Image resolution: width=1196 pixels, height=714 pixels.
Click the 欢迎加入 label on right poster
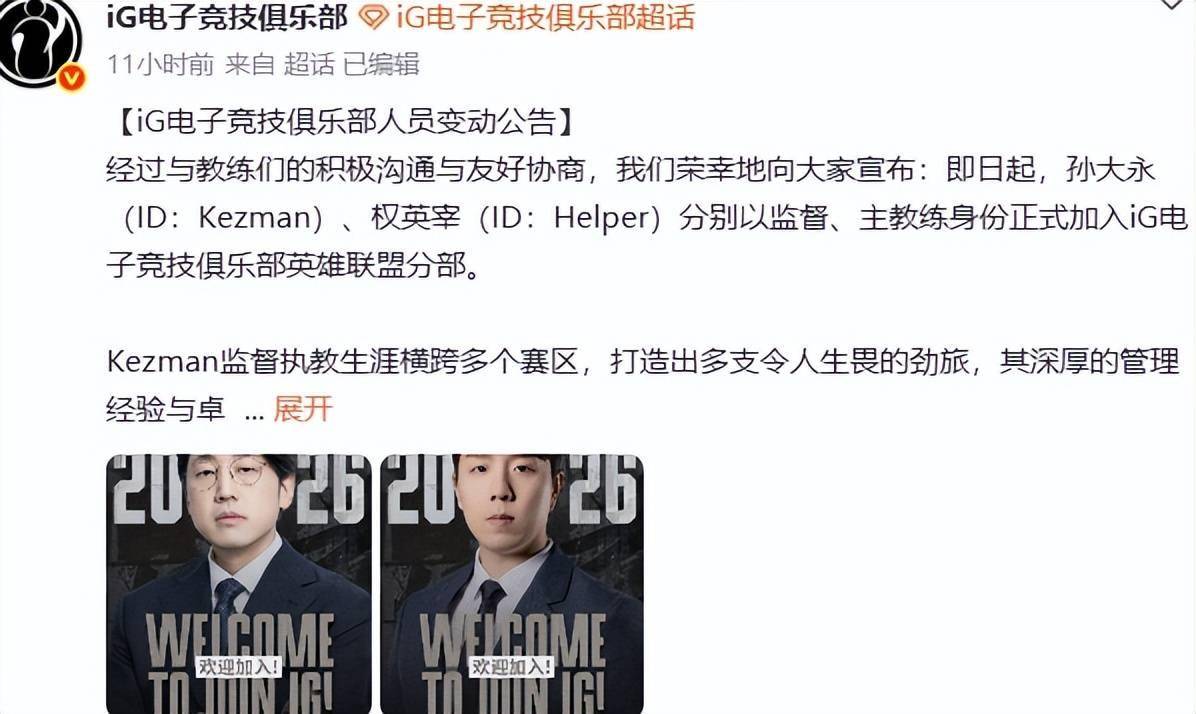coord(512,667)
